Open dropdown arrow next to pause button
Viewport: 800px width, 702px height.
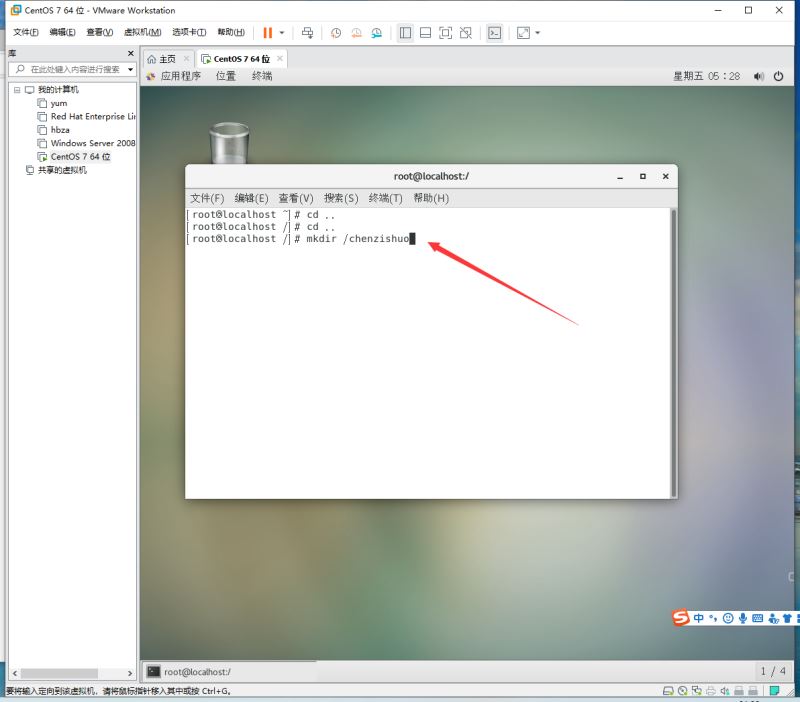click(x=282, y=33)
